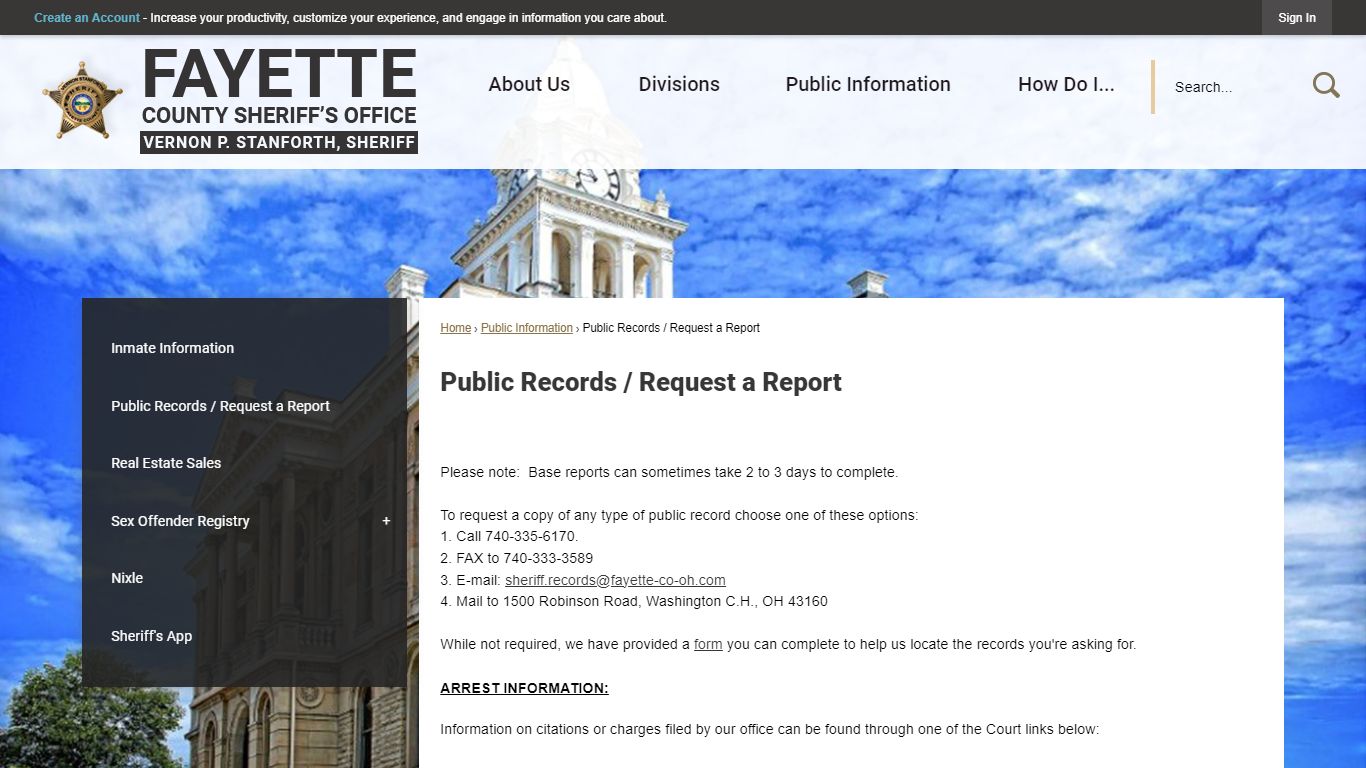Open Real Estate Sales in sidebar
This screenshot has width=1366, height=768.
point(166,463)
